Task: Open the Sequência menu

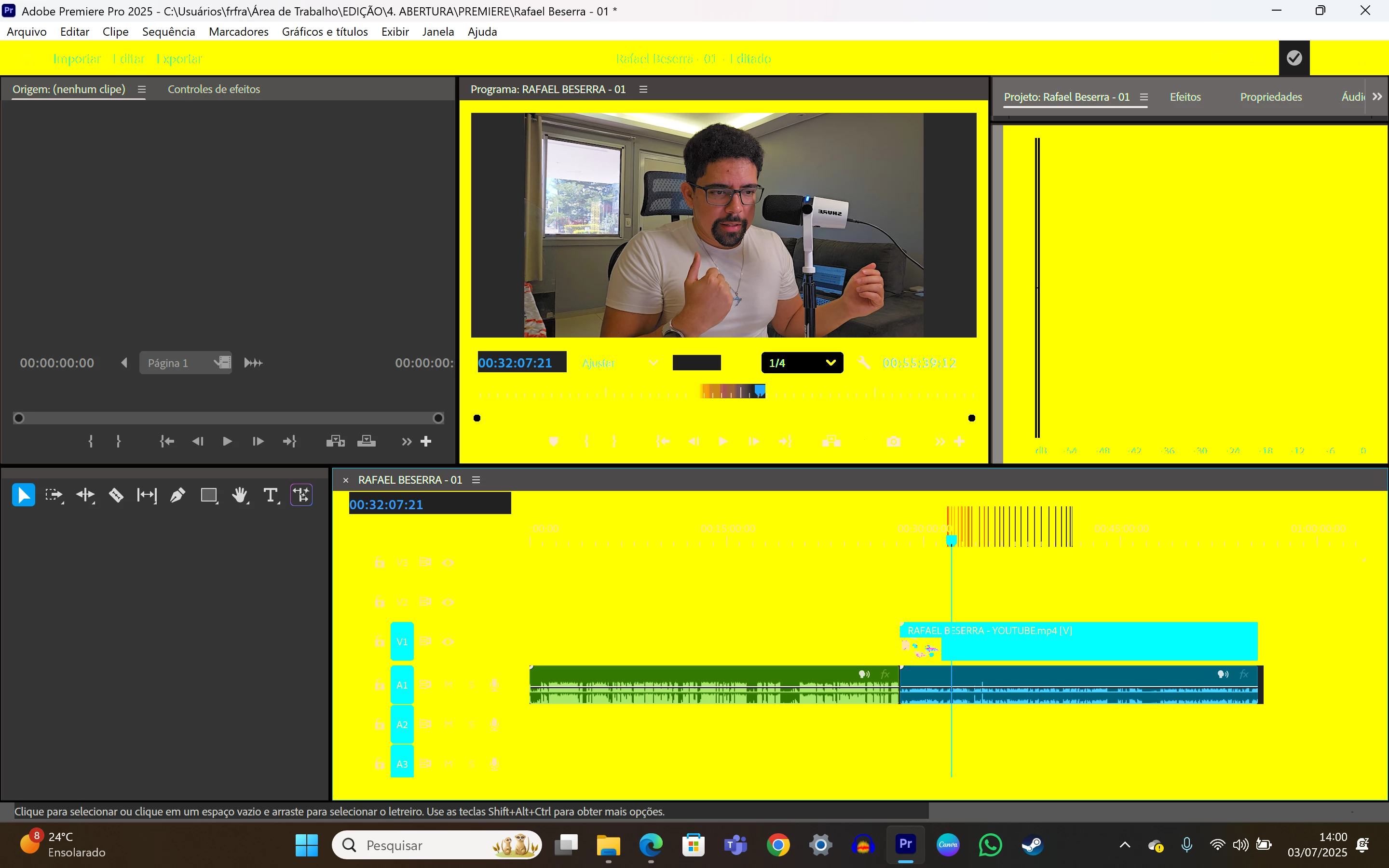Action: click(168, 31)
